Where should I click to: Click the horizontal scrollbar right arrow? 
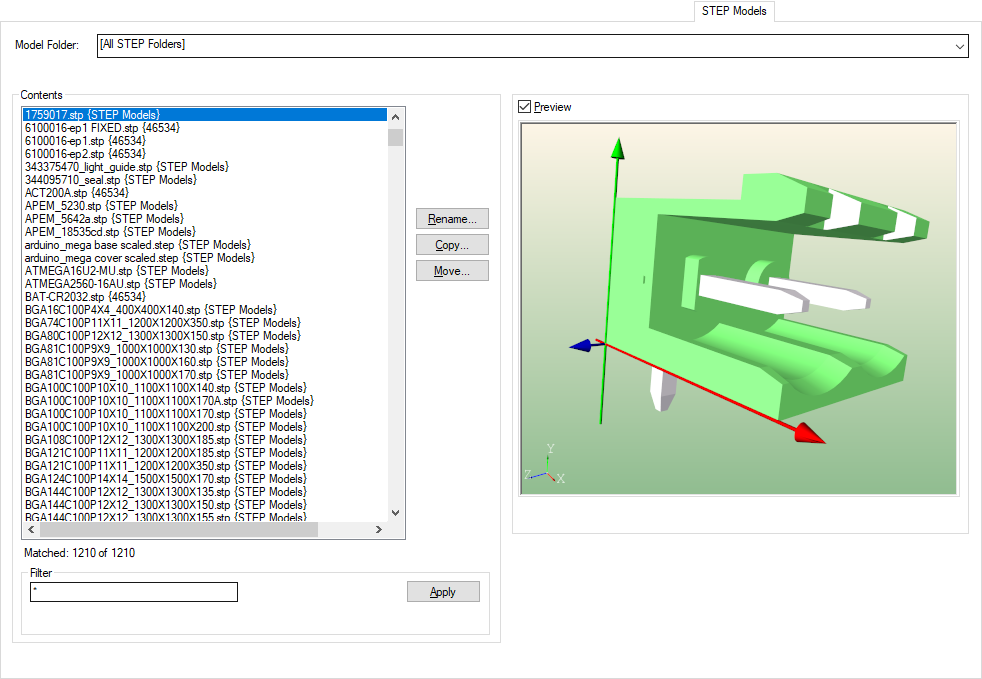[379, 530]
